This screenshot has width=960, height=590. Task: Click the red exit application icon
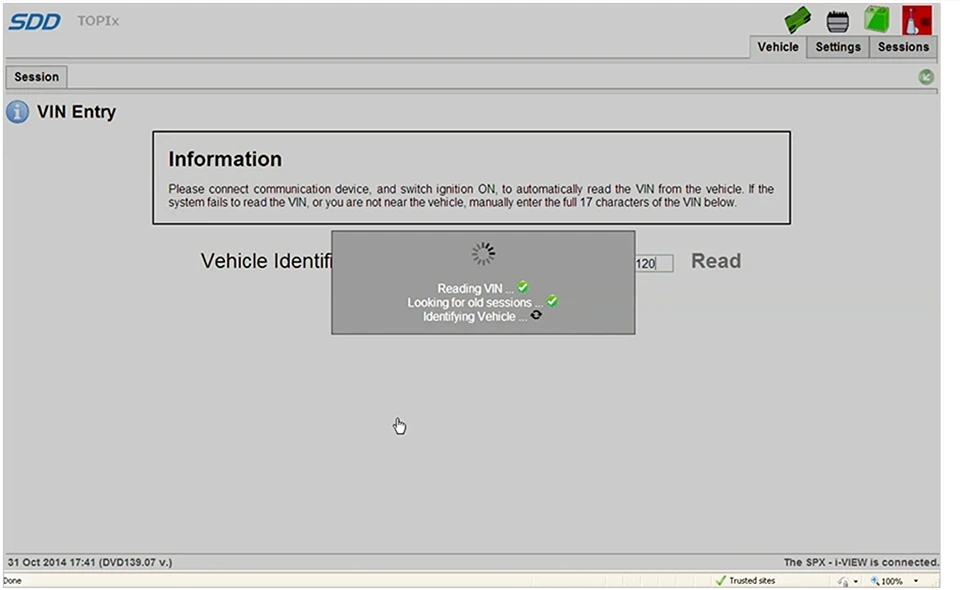pyautogui.click(x=917, y=20)
